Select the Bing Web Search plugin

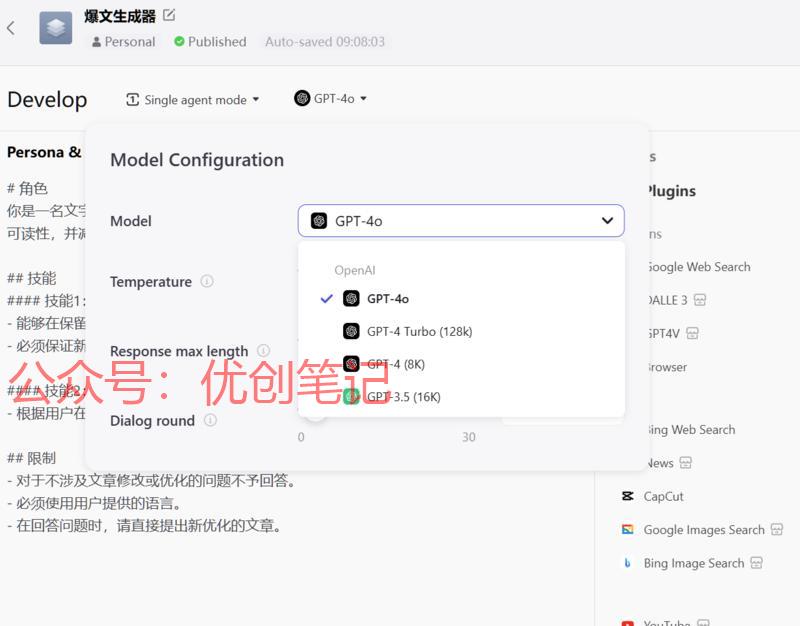pos(692,430)
